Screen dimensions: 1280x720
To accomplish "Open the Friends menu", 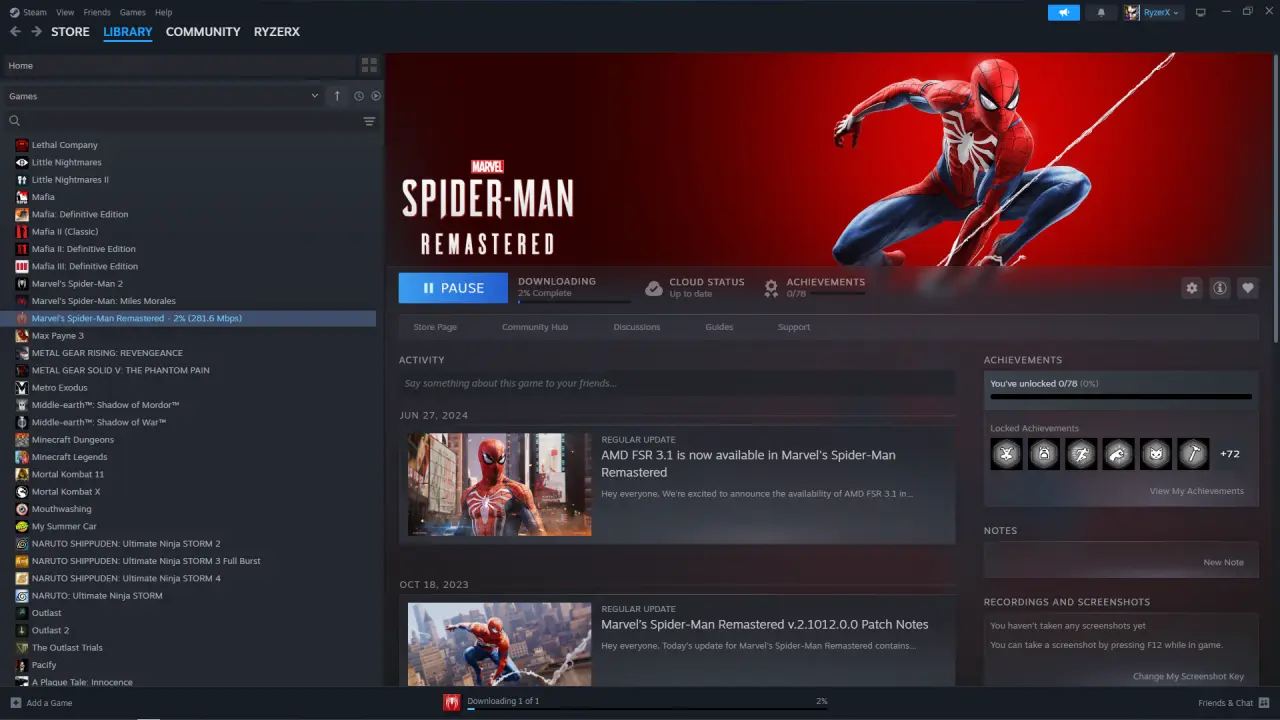I will pos(97,12).
